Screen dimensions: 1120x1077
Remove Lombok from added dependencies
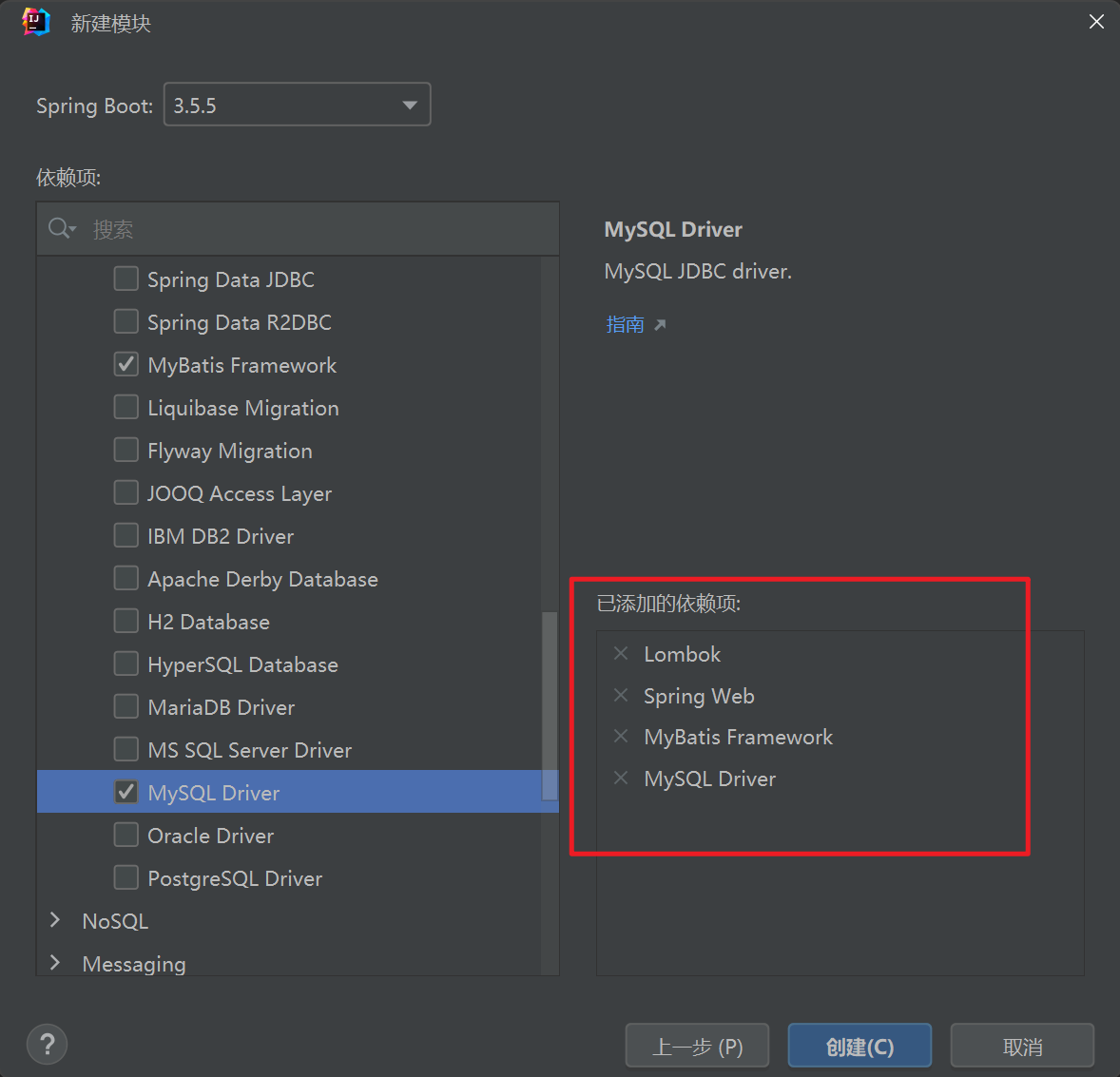point(621,653)
